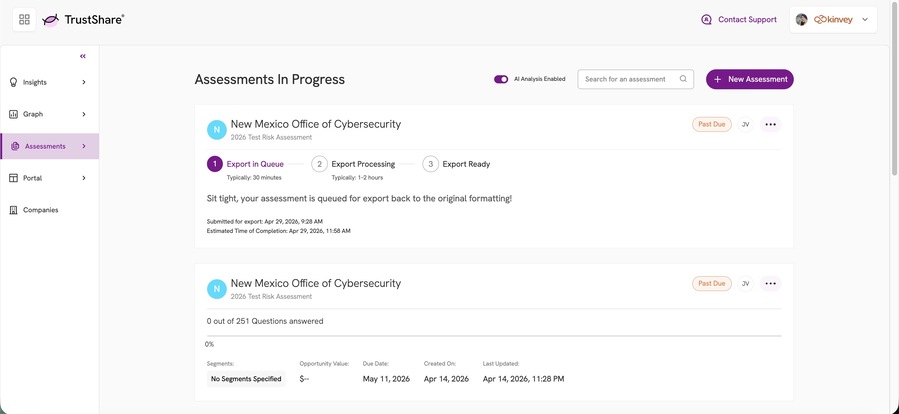
Task: Click the Assessments sidebar icon
Action: (15, 146)
